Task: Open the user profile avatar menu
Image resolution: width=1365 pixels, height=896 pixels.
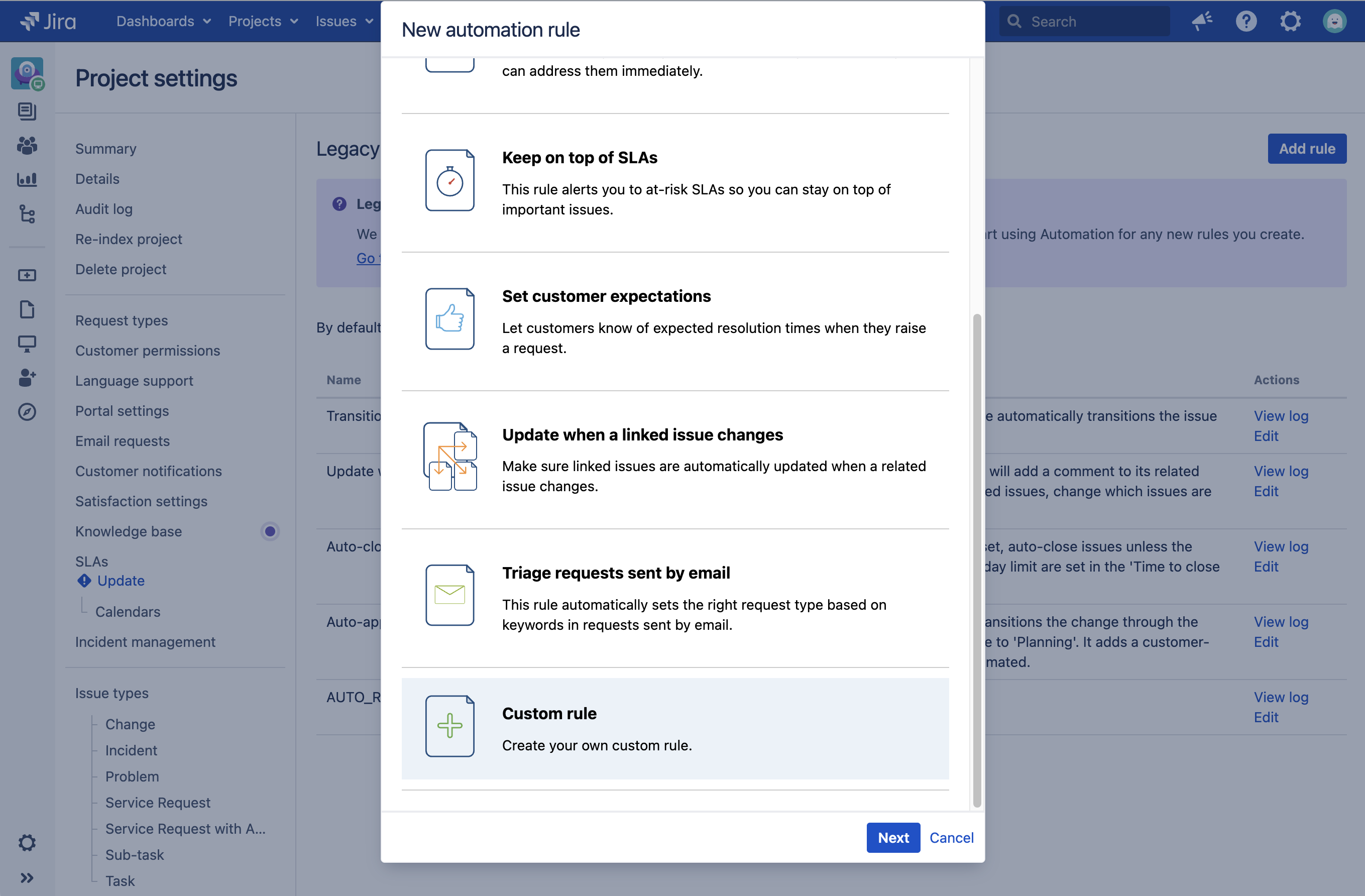Action: (x=1334, y=21)
